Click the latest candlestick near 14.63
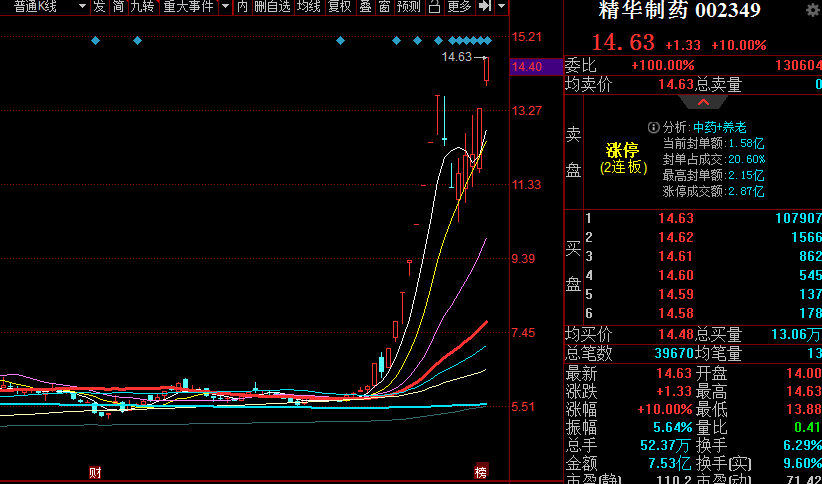This screenshot has width=822, height=484. tap(486, 71)
